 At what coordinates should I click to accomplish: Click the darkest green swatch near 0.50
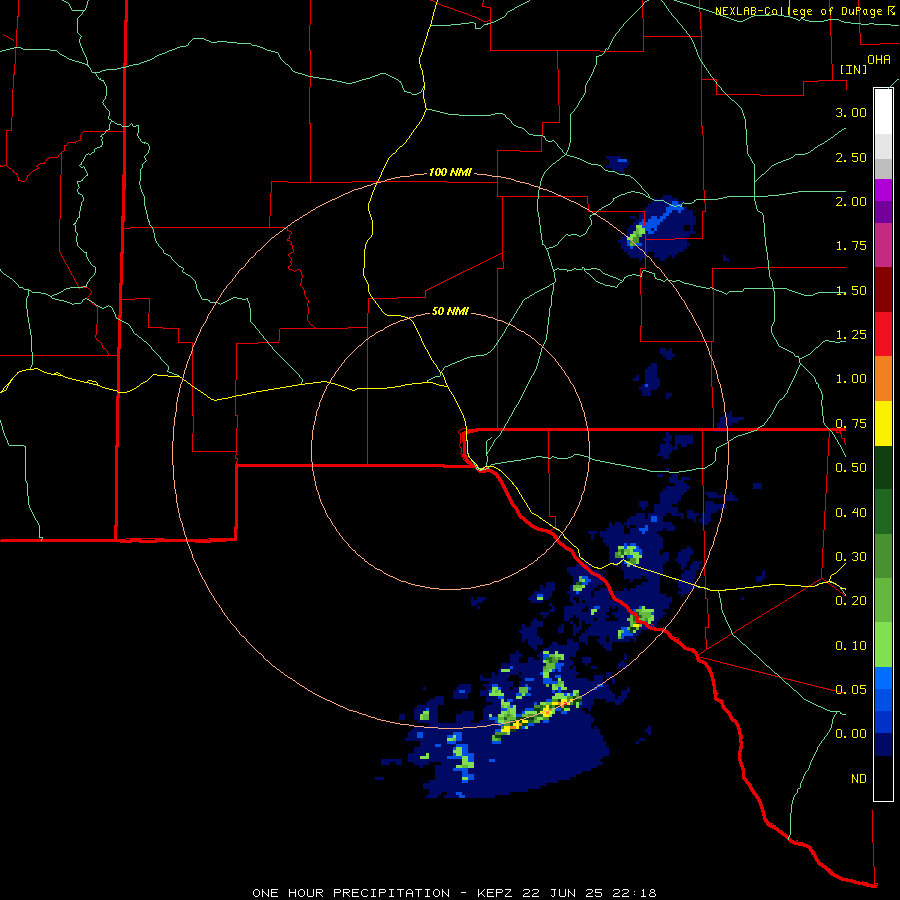[883, 468]
